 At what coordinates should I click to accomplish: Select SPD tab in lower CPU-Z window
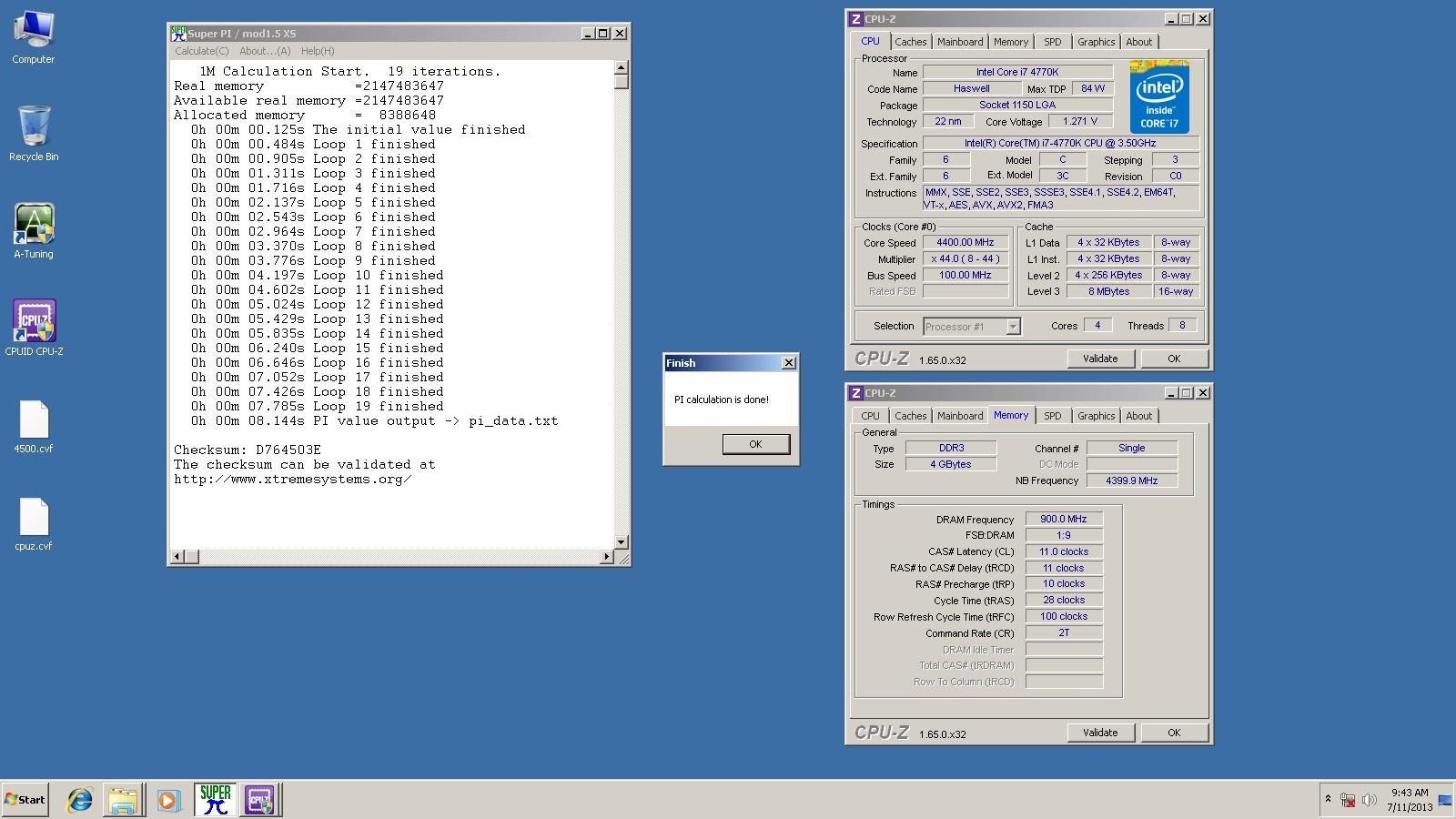coord(1053,416)
